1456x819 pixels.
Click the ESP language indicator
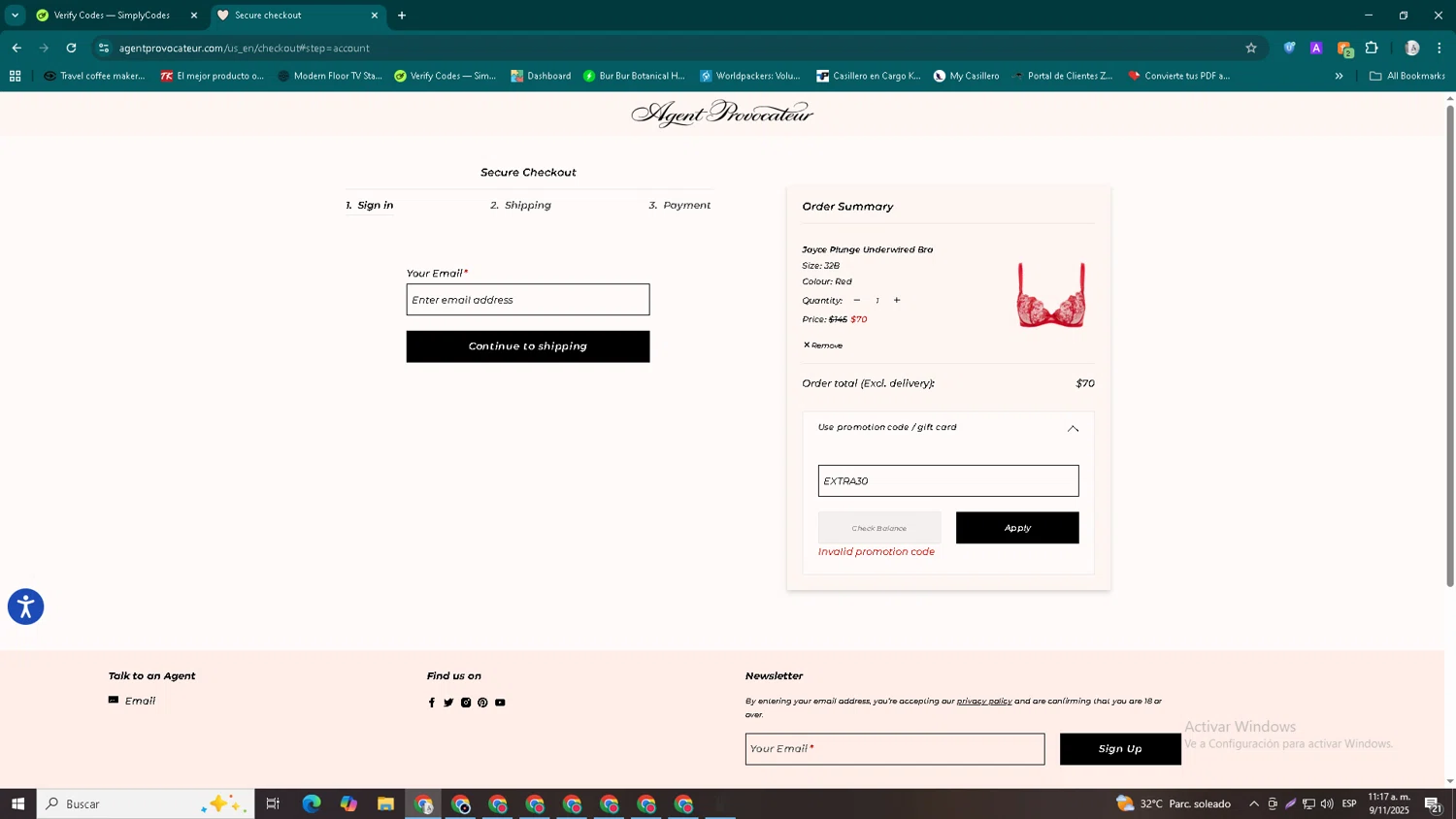coord(1349,803)
